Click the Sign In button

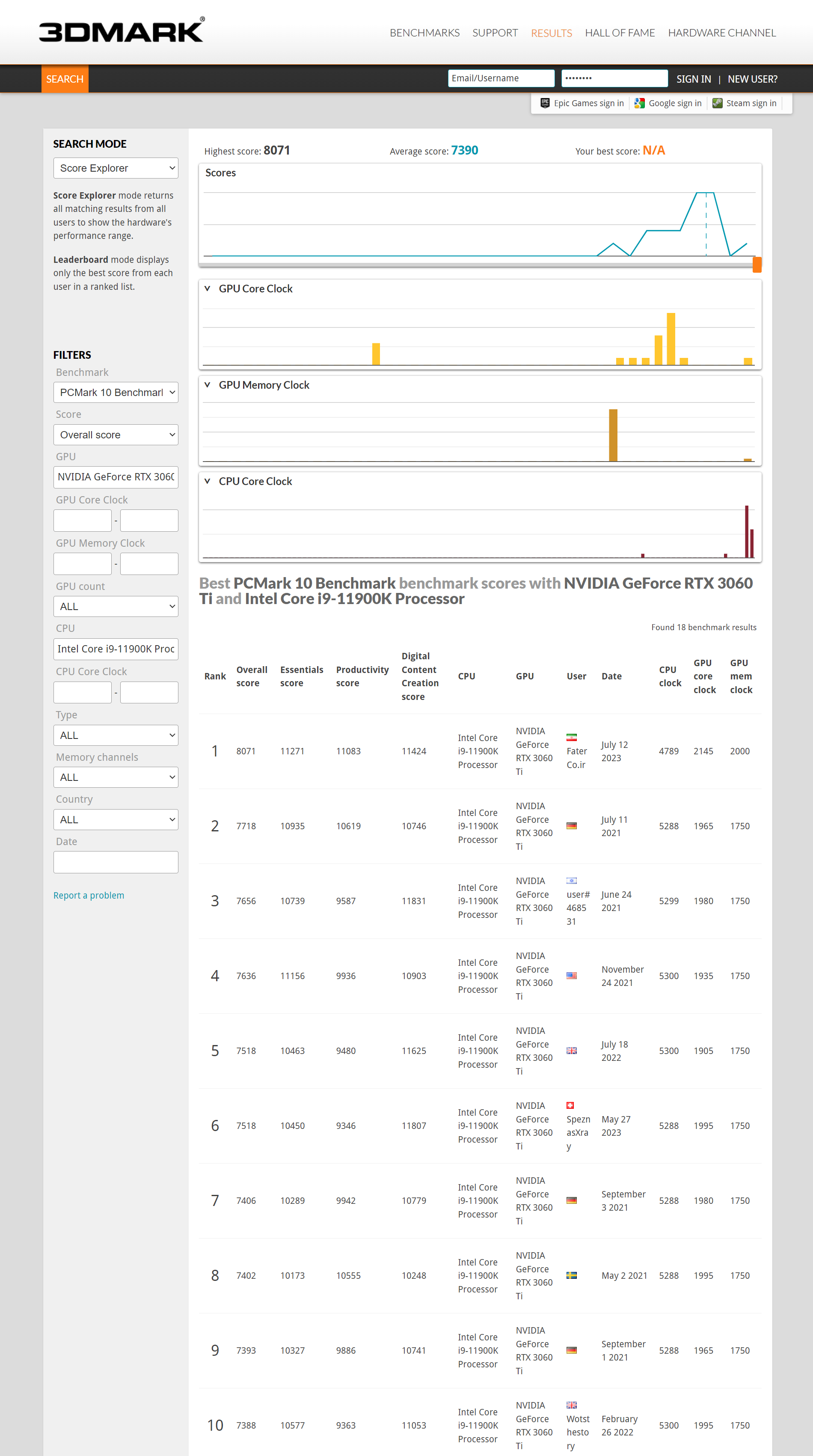[x=694, y=79]
